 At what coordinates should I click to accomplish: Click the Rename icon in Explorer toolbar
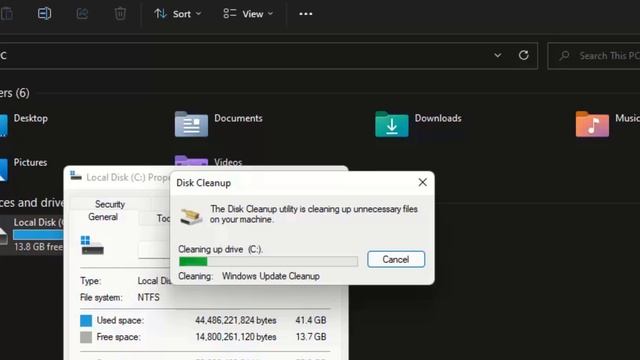click(x=44, y=14)
